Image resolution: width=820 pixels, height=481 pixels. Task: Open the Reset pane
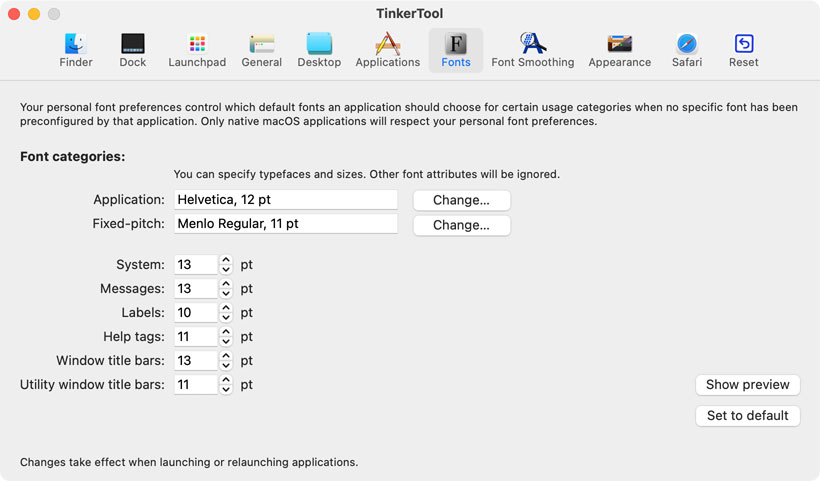(744, 51)
